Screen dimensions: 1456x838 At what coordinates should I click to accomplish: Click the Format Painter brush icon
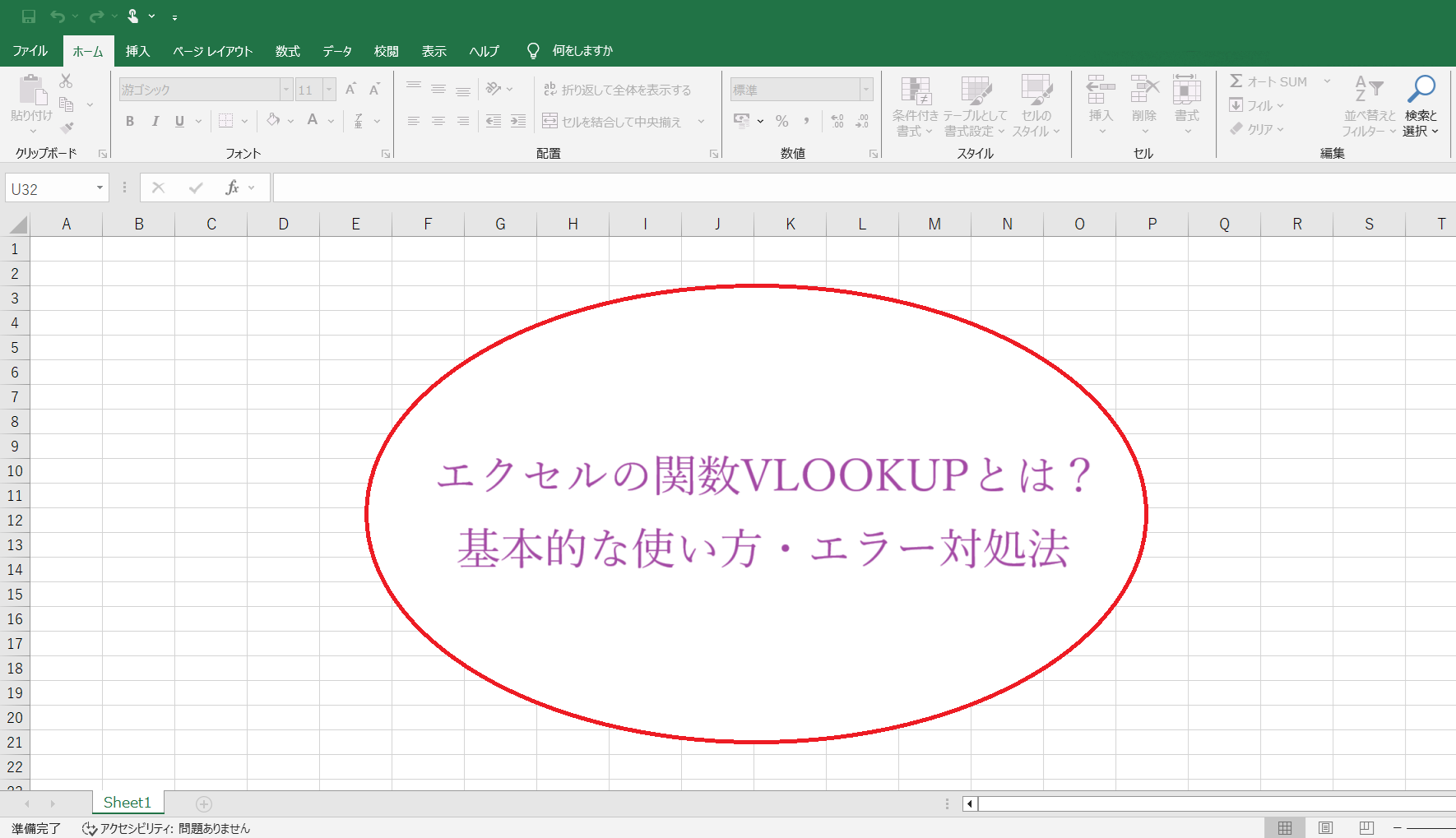[67, 127]
